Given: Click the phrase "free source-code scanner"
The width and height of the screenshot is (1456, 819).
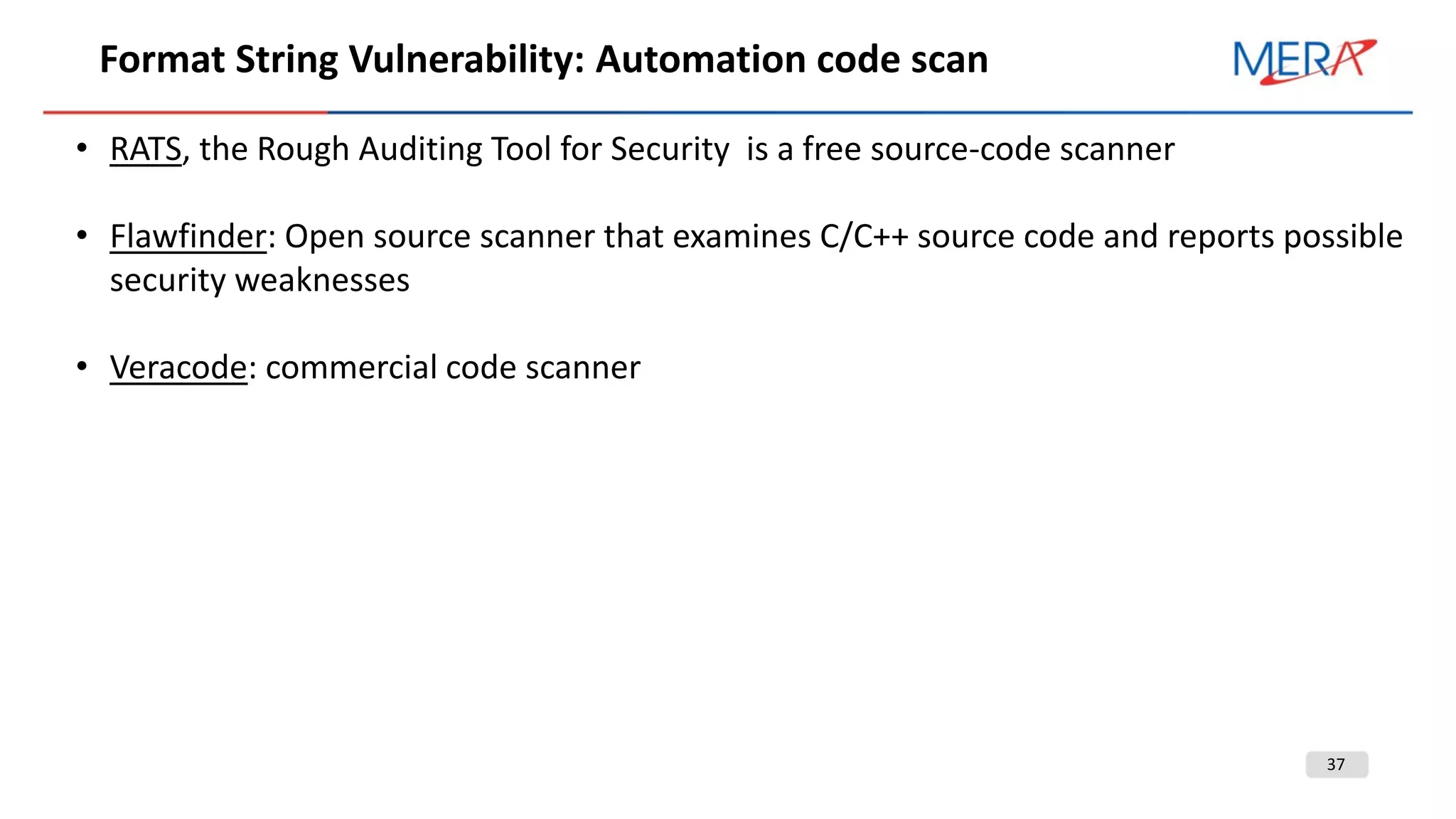Looking at the screenshot, I should 988,150.
